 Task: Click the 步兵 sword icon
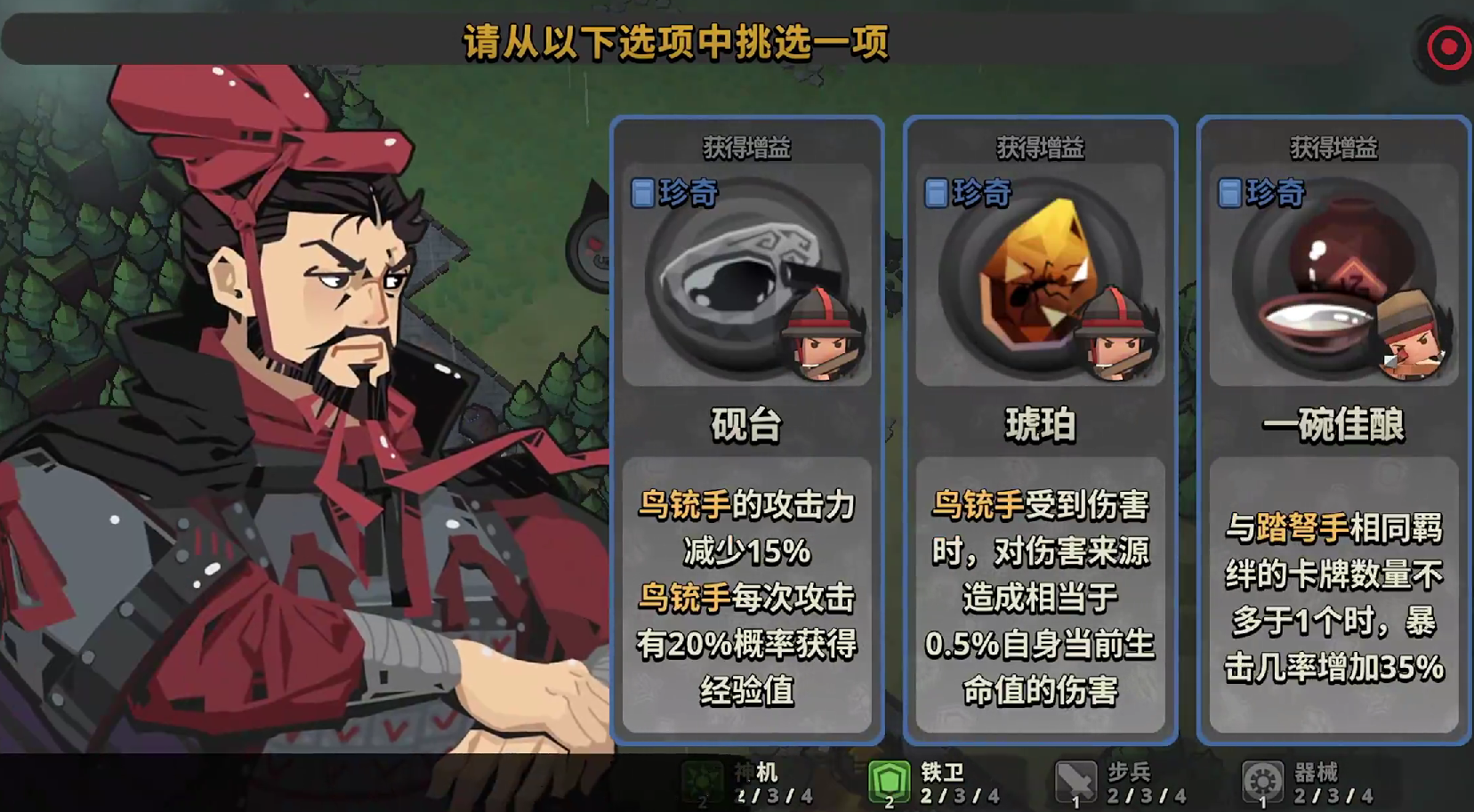pyautogui.click(x=1075, y=782)
